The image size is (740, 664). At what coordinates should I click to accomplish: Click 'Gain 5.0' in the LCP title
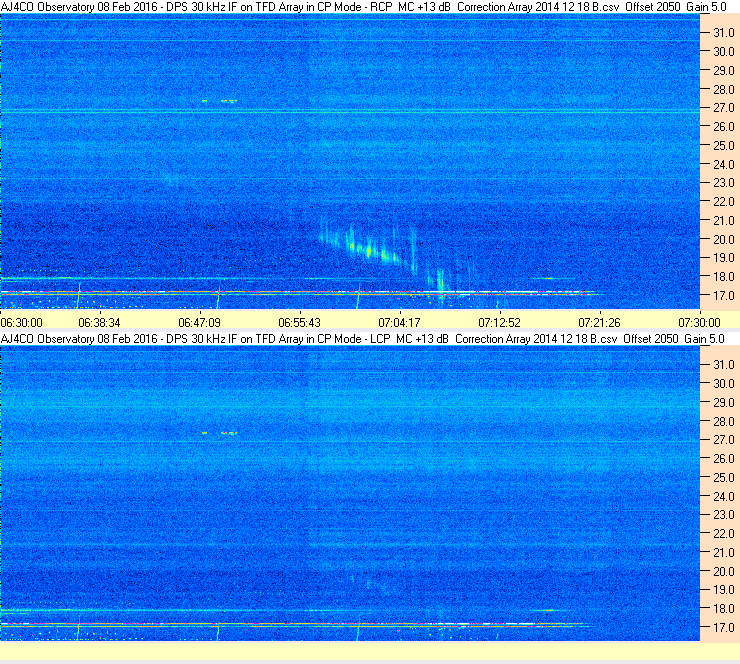(705, 339)
